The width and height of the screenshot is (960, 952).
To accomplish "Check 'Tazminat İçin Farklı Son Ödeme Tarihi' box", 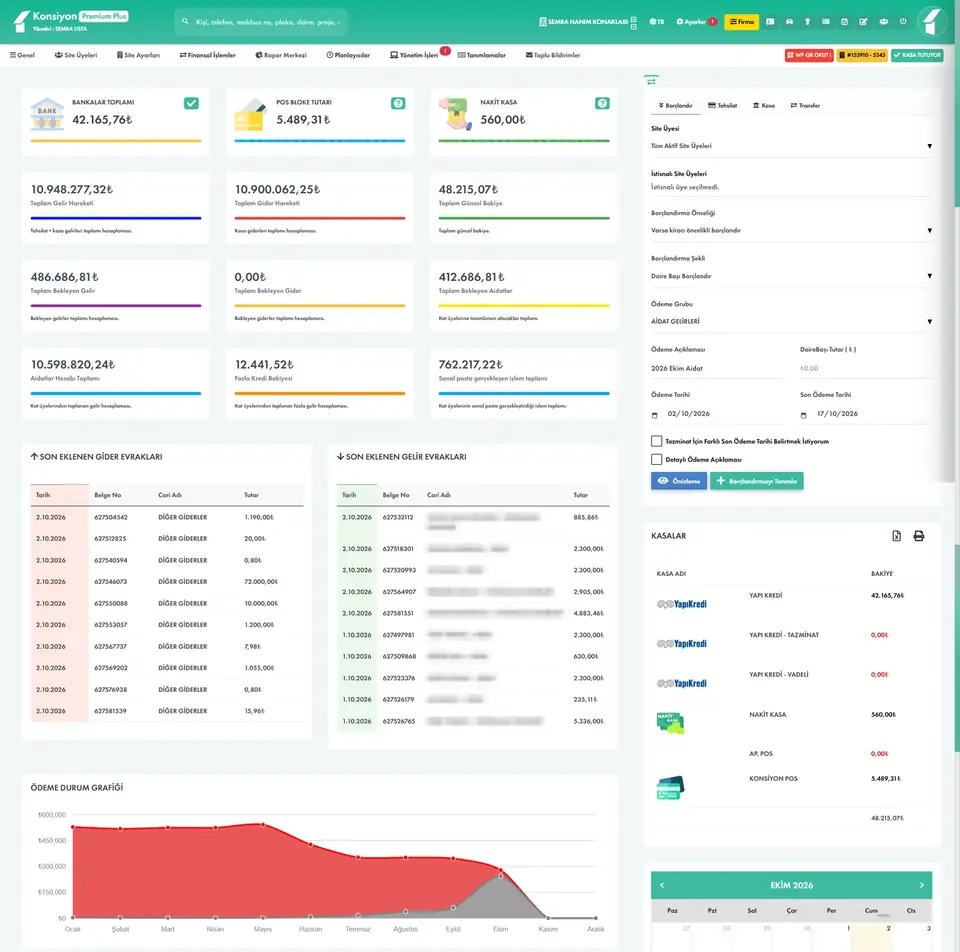I will (x=656, y=441).
